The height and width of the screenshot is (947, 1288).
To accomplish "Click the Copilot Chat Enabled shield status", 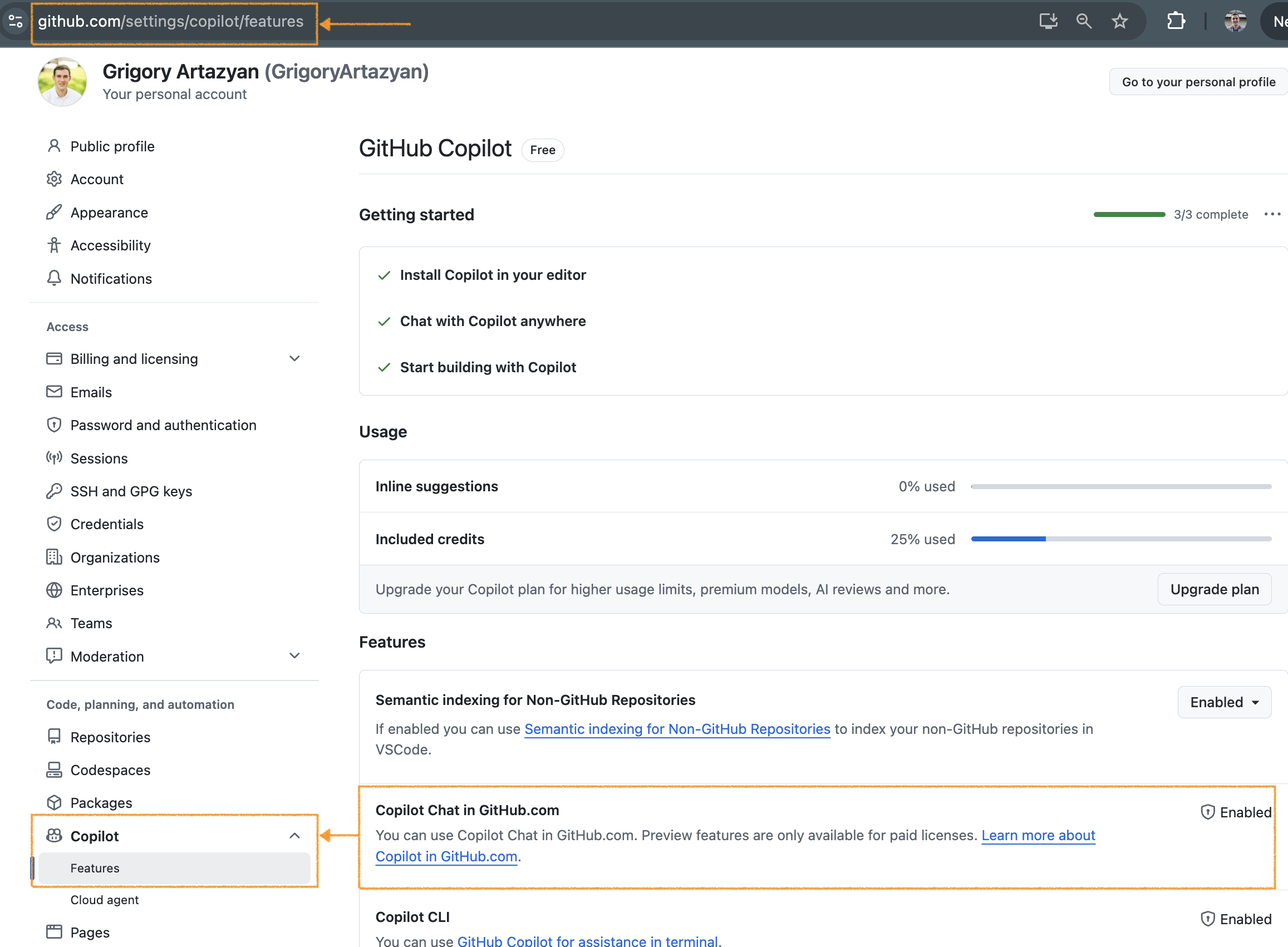I will coord(1236,812).
